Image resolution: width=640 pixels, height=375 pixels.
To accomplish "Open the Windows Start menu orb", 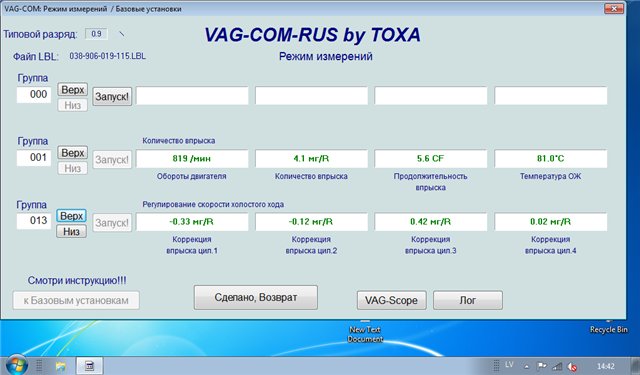I will point(15,365).
